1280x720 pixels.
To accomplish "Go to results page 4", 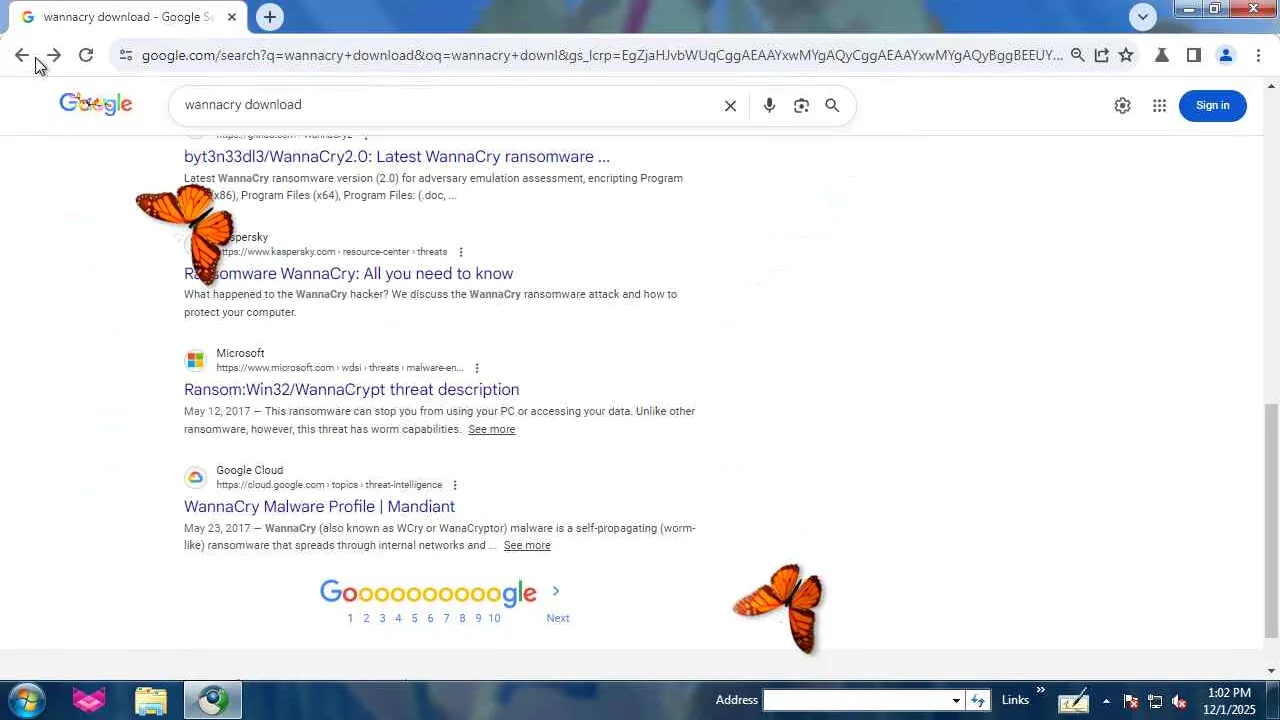I will [398, 618].
